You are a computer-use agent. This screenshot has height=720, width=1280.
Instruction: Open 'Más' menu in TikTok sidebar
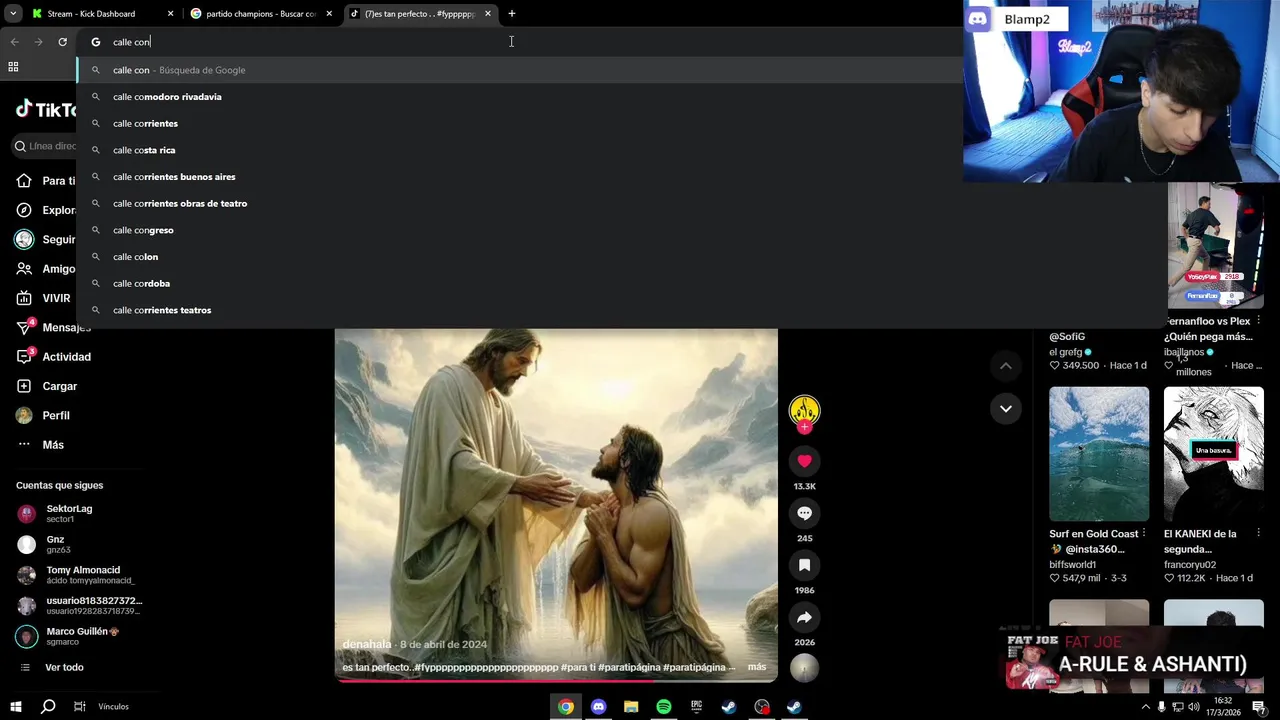(x=53, y=445)
